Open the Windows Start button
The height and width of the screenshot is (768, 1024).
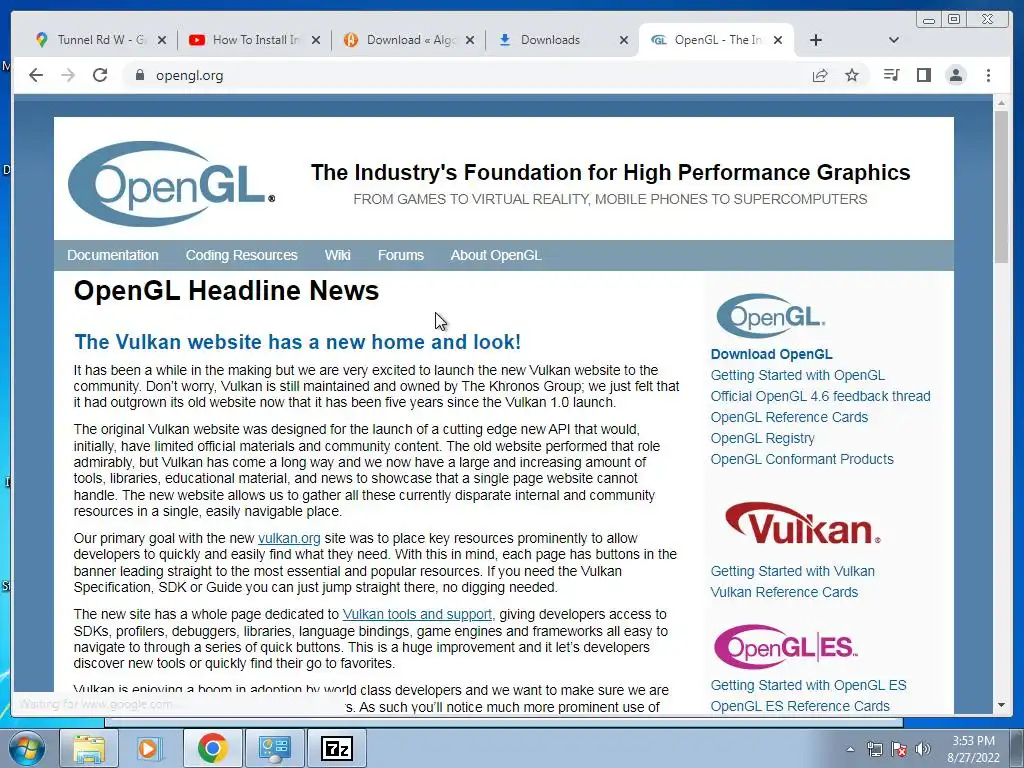point(27,748)
